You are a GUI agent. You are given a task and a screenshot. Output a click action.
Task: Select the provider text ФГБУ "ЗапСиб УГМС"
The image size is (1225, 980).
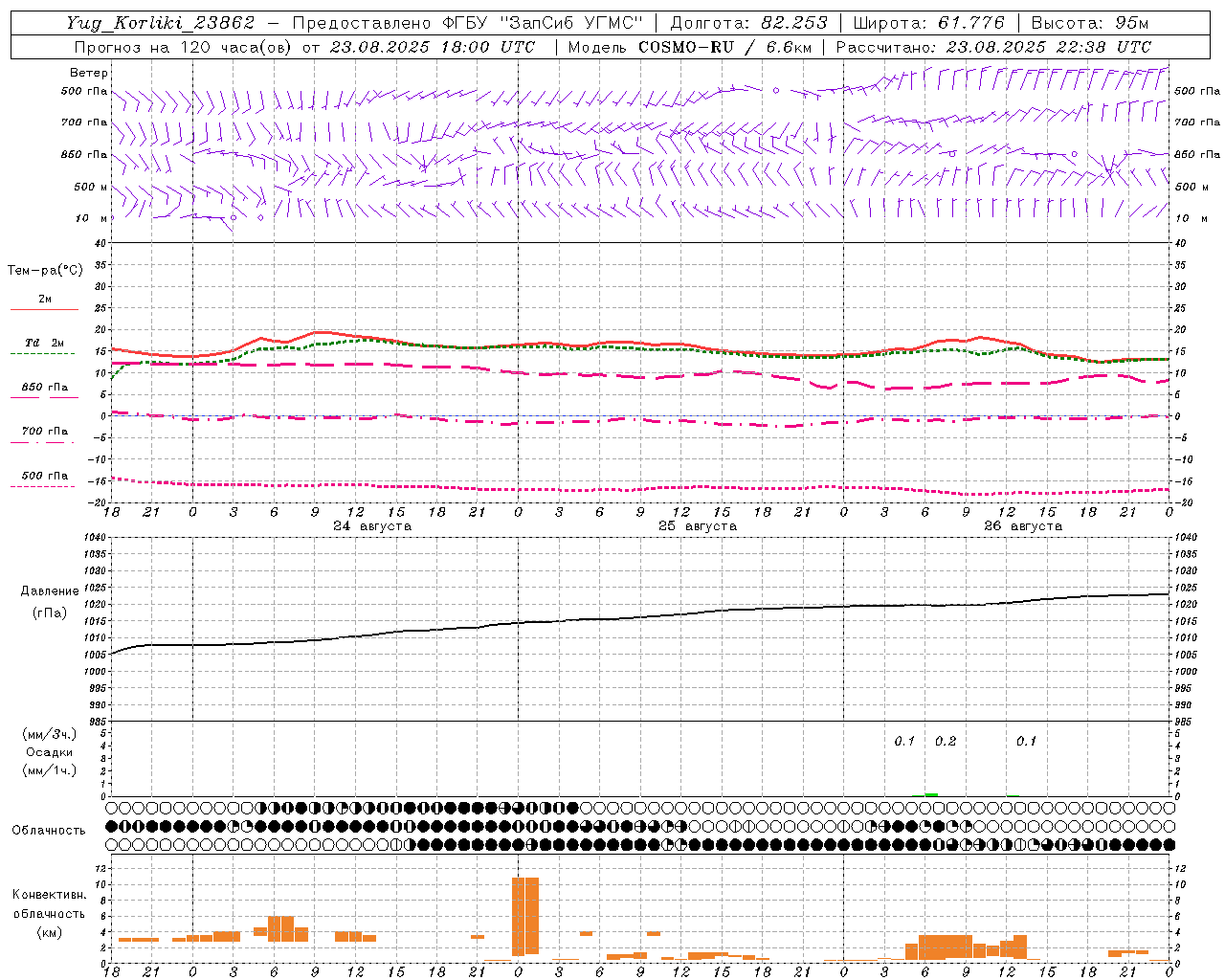545,23
